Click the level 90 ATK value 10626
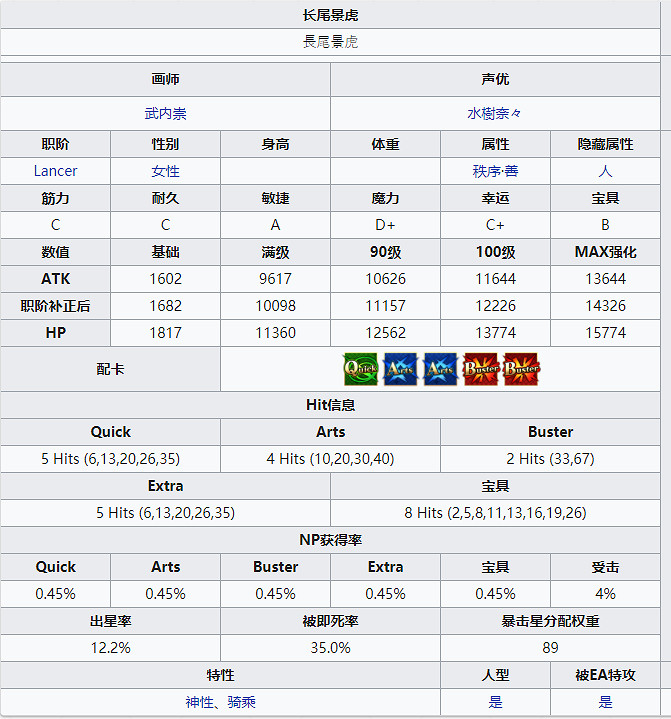The width and height of the screenshot is (671, 719). click(x=385, y=279)
